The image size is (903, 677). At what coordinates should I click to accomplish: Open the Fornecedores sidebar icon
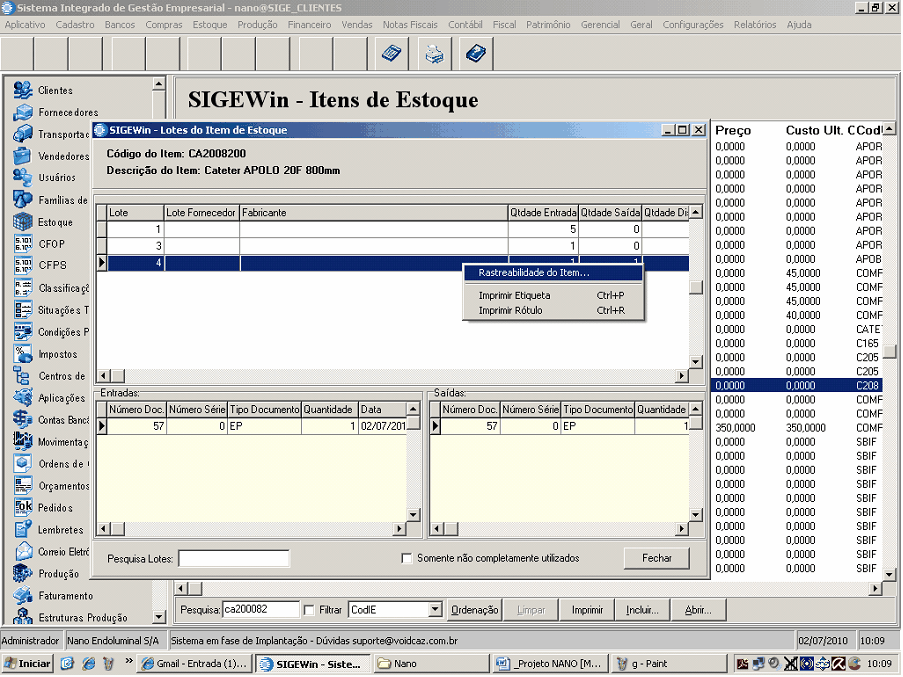coord(22,112)
